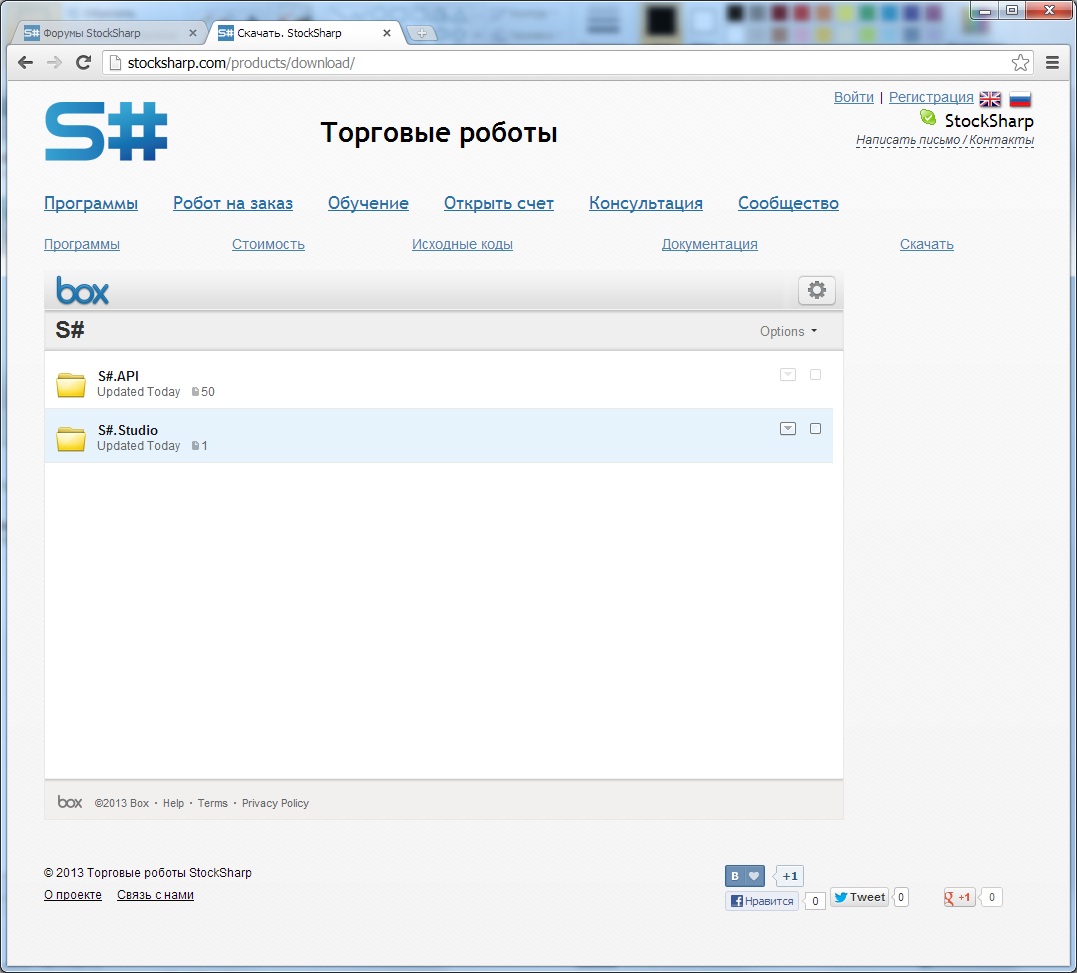Click the S#.API folder icon
The height and width of the screenshot is (973, 1077).
(x=71, y=384)
